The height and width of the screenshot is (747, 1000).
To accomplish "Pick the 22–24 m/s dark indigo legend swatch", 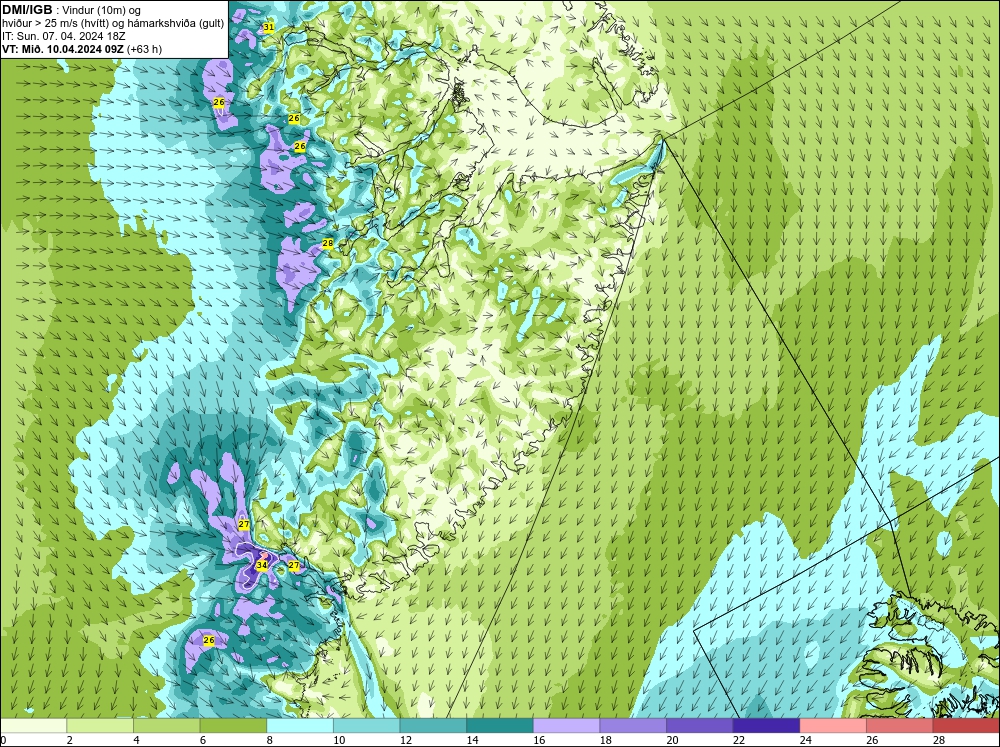I will pos(766,725).
